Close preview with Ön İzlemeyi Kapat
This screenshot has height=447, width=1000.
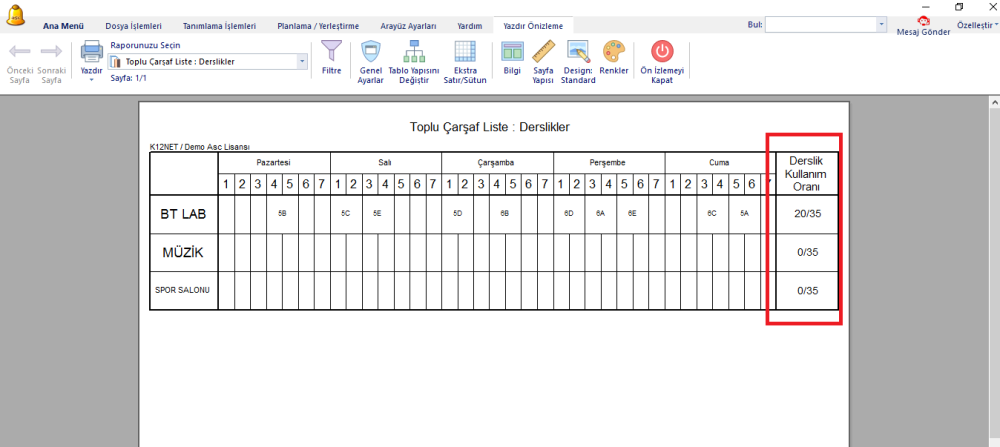(662, 50)
